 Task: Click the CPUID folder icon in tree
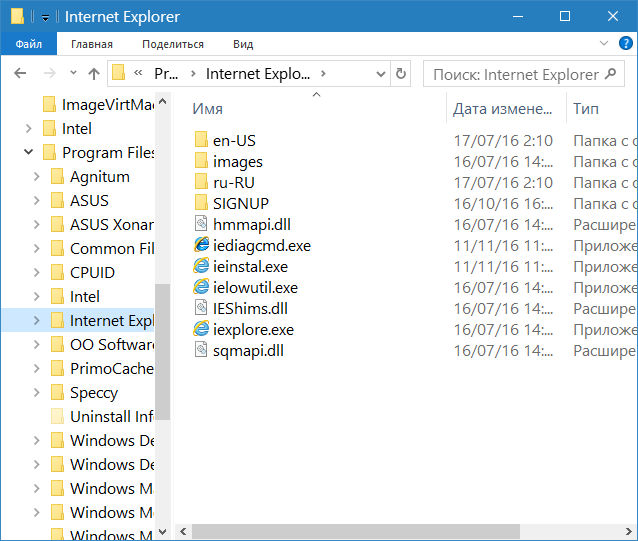coord(57,273)
